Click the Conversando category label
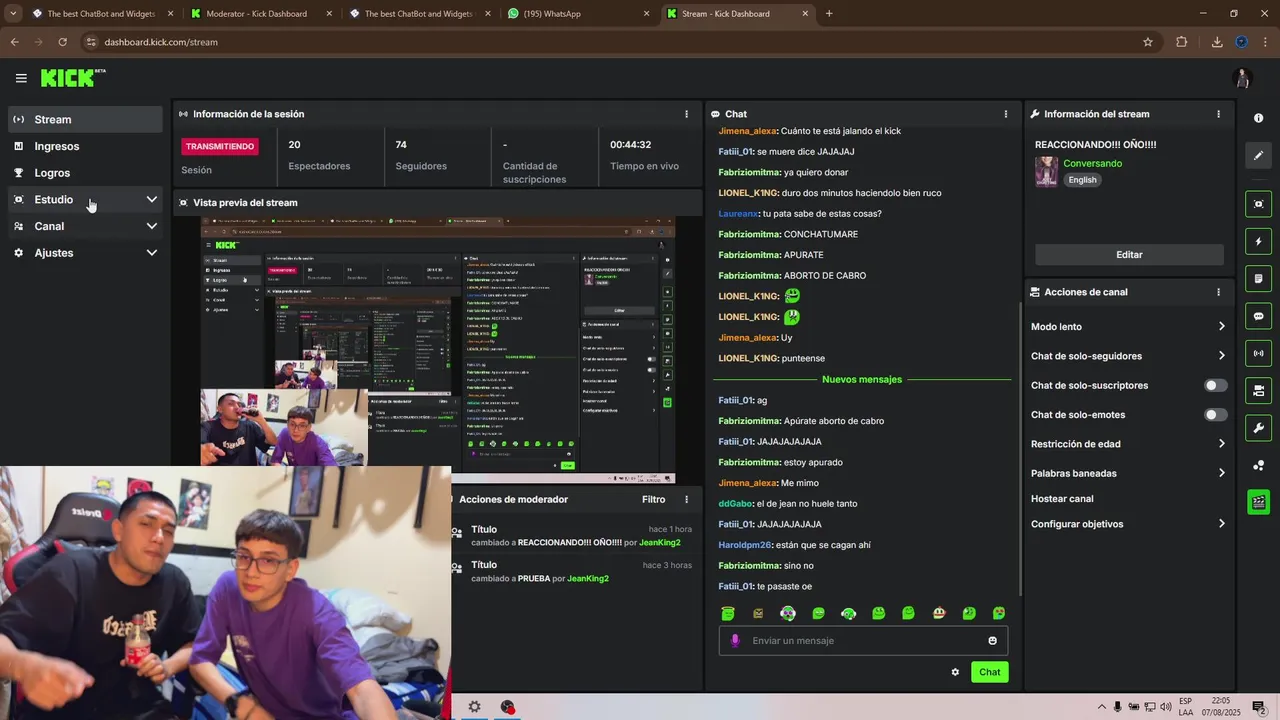This screenshot has width=1280, height=720. (x=1092, y=163)
